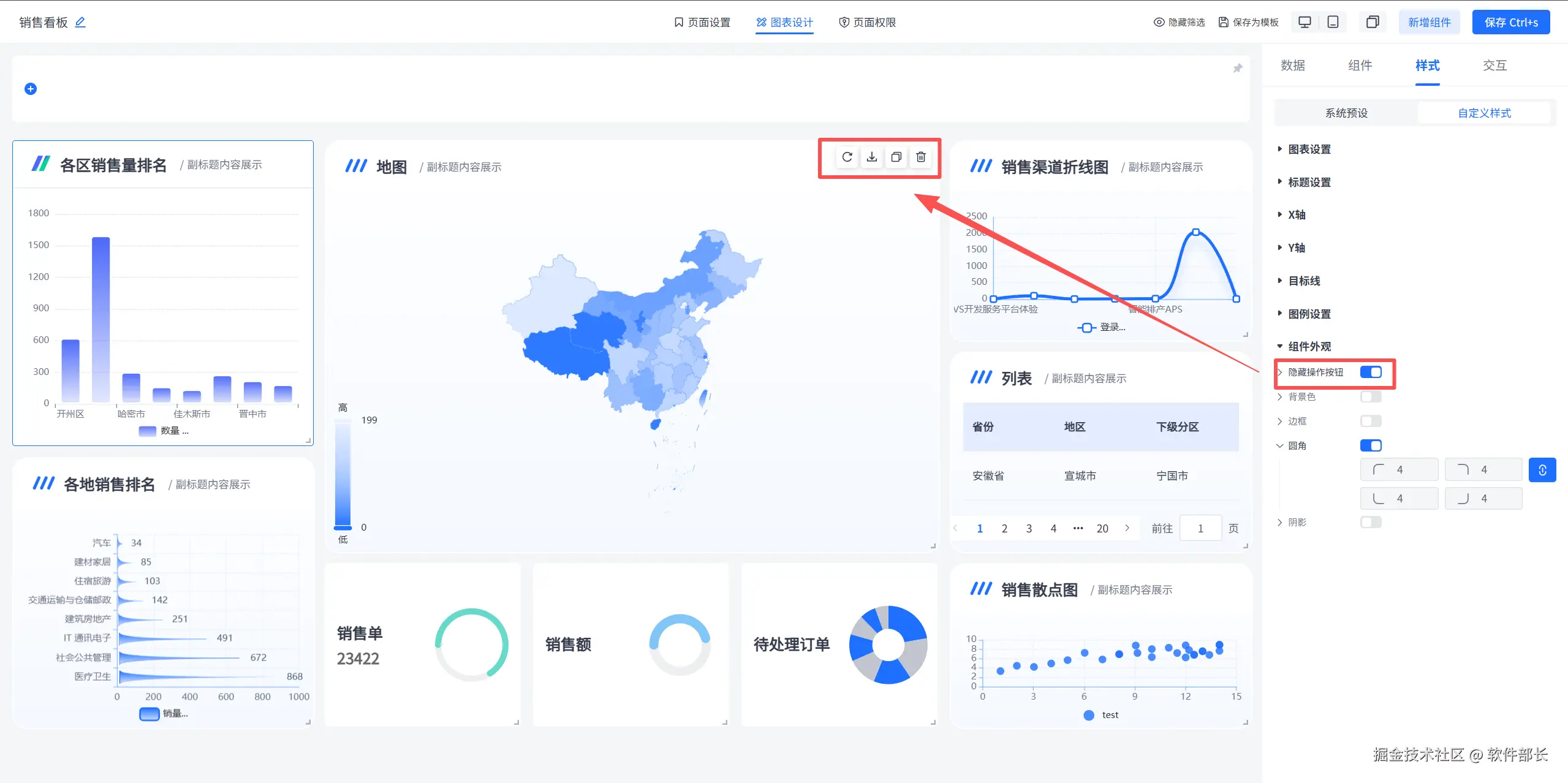Open the 页面权限 tab
The height and width of the screenshot is (783, 1568).
click(867, 22)
